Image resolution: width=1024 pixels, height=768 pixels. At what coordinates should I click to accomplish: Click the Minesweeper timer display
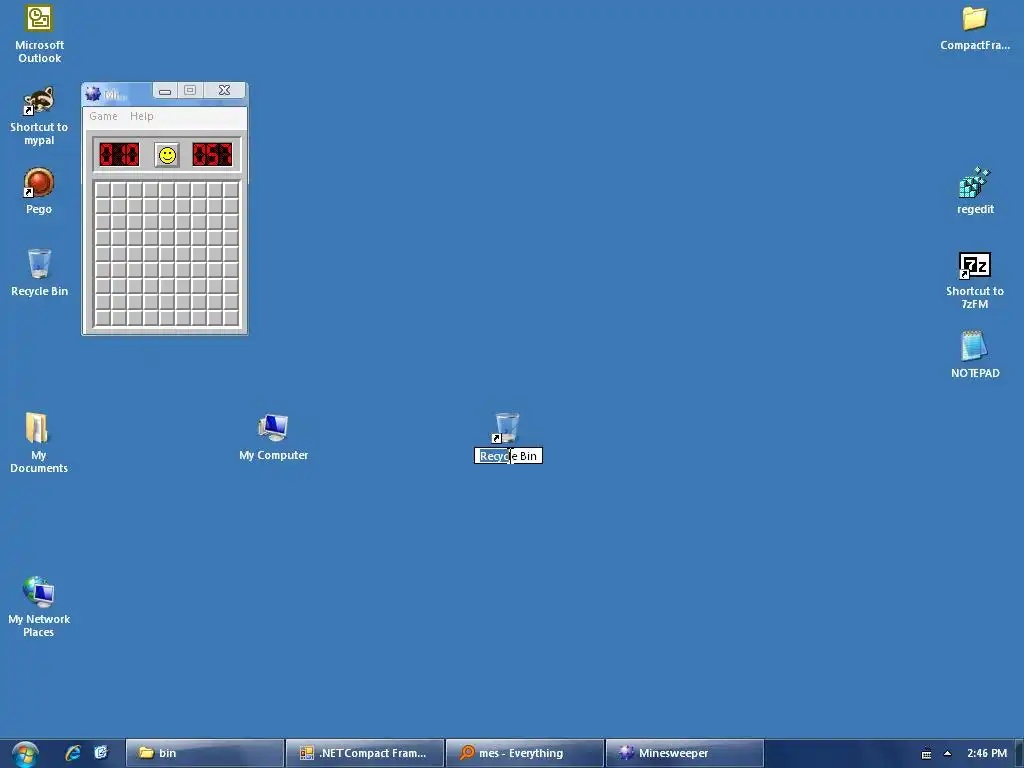tap(212, 155)
